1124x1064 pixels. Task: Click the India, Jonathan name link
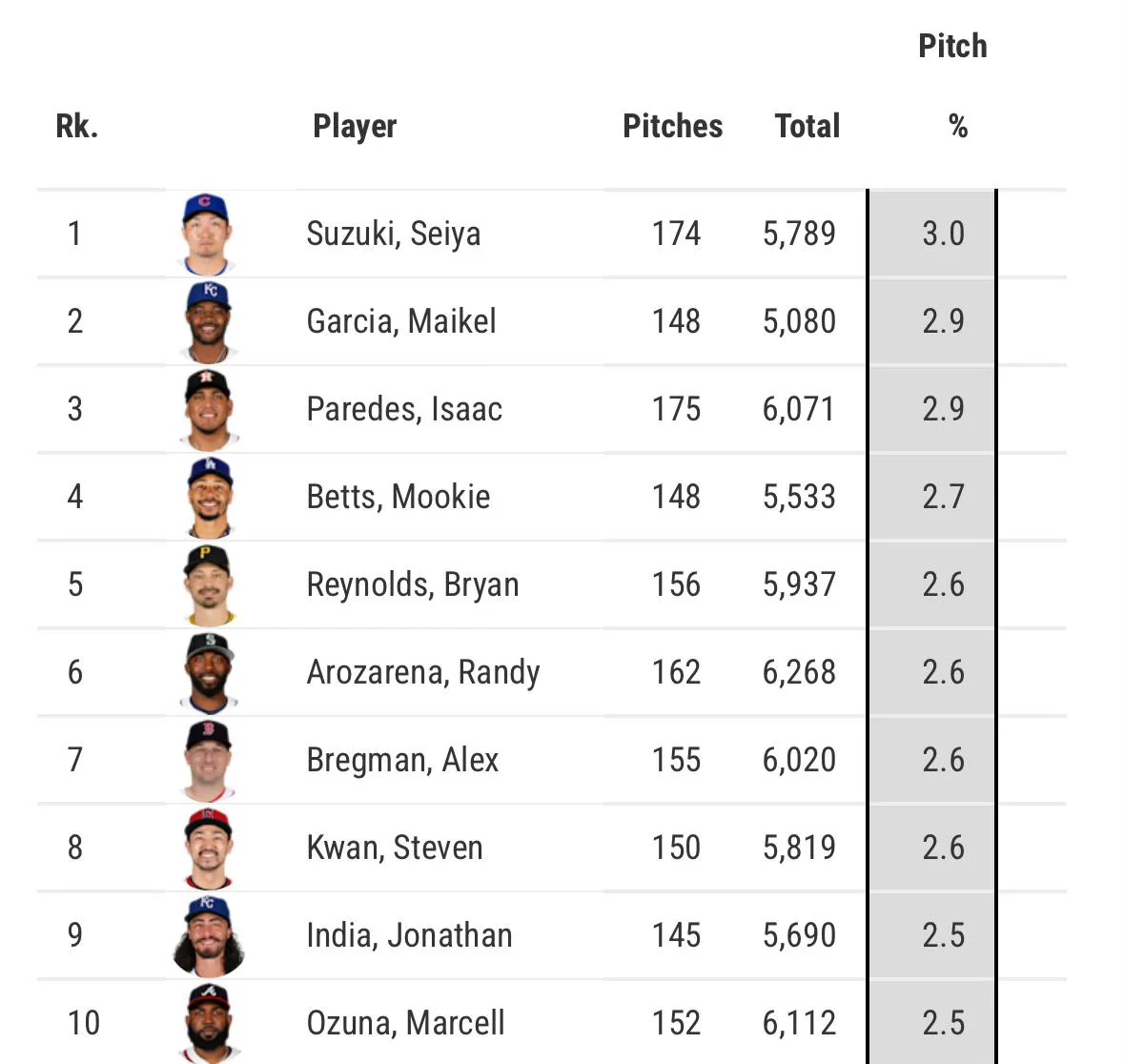pos(409,935)
